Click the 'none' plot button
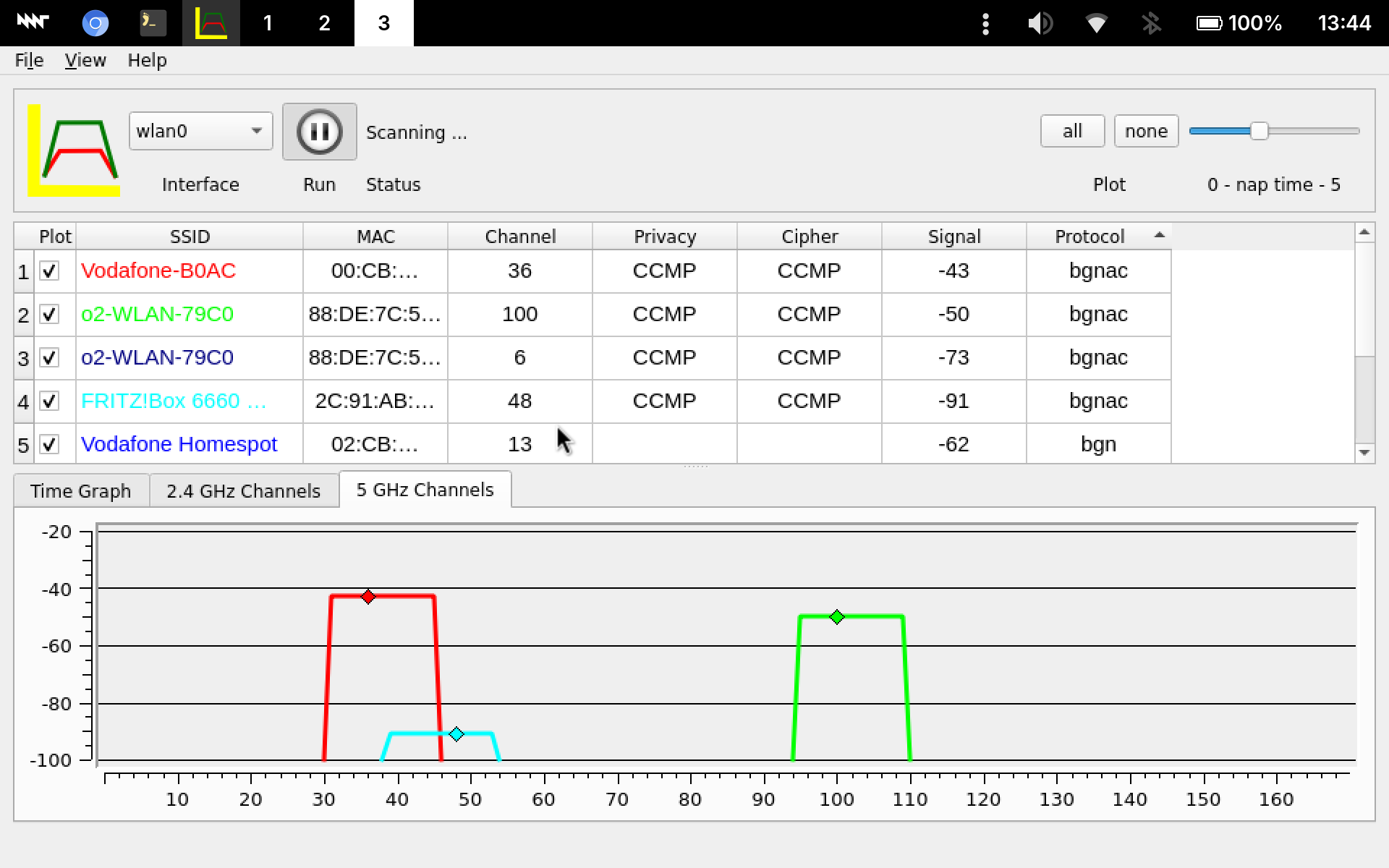Image resolution: width=1389 pixels, height=868 pixels. click(1146, 131)
